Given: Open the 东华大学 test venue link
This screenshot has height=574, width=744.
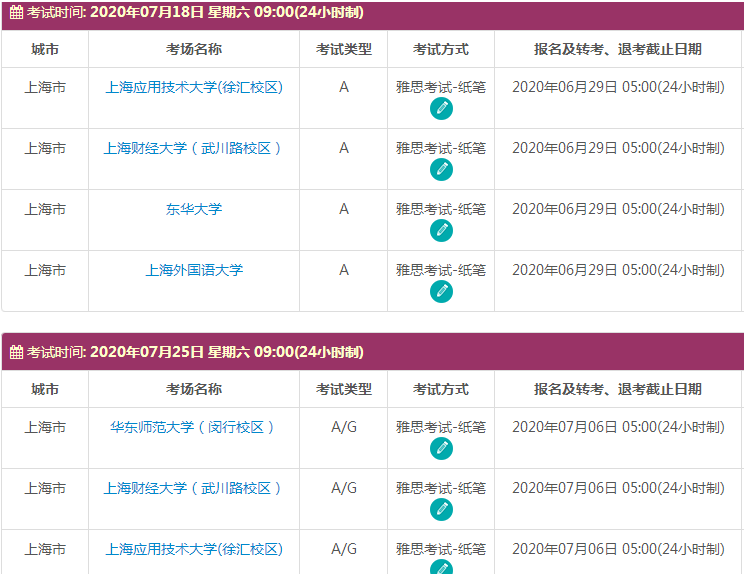Looking at the screenshot, I should (x=194, y=209).
